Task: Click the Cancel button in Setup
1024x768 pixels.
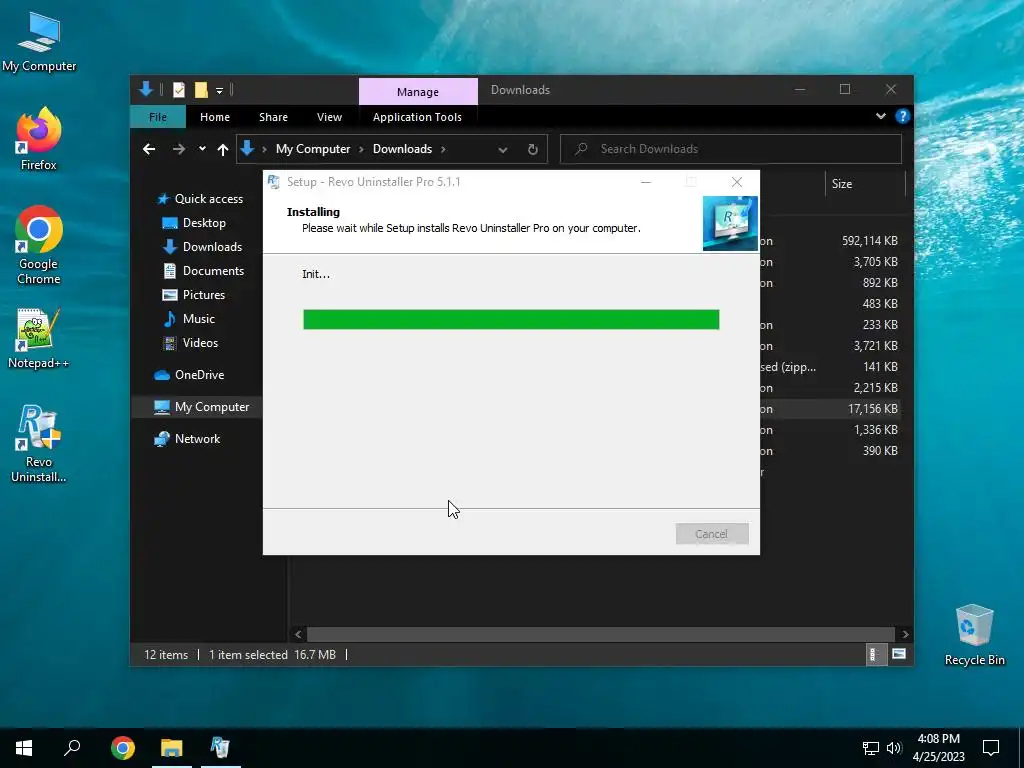Action: point(712,534)
